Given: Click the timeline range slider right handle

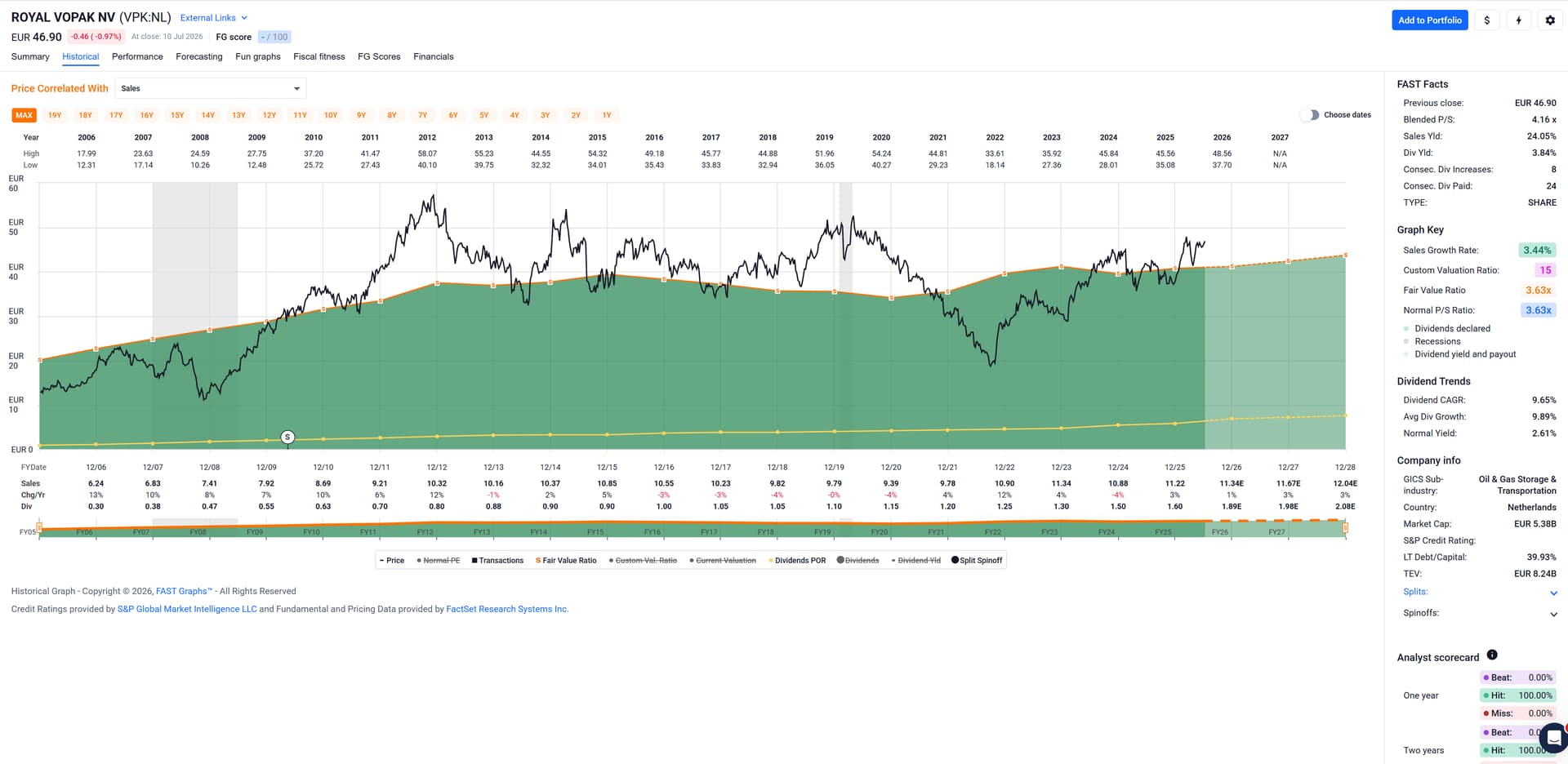Looking at the screenshot, I should [1345, 528].
